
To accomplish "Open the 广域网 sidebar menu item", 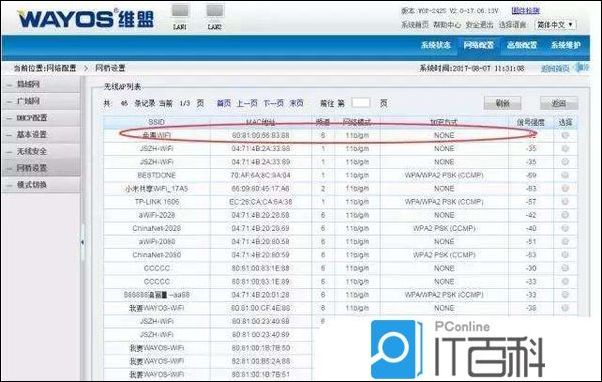I will (x=41, y=101).
